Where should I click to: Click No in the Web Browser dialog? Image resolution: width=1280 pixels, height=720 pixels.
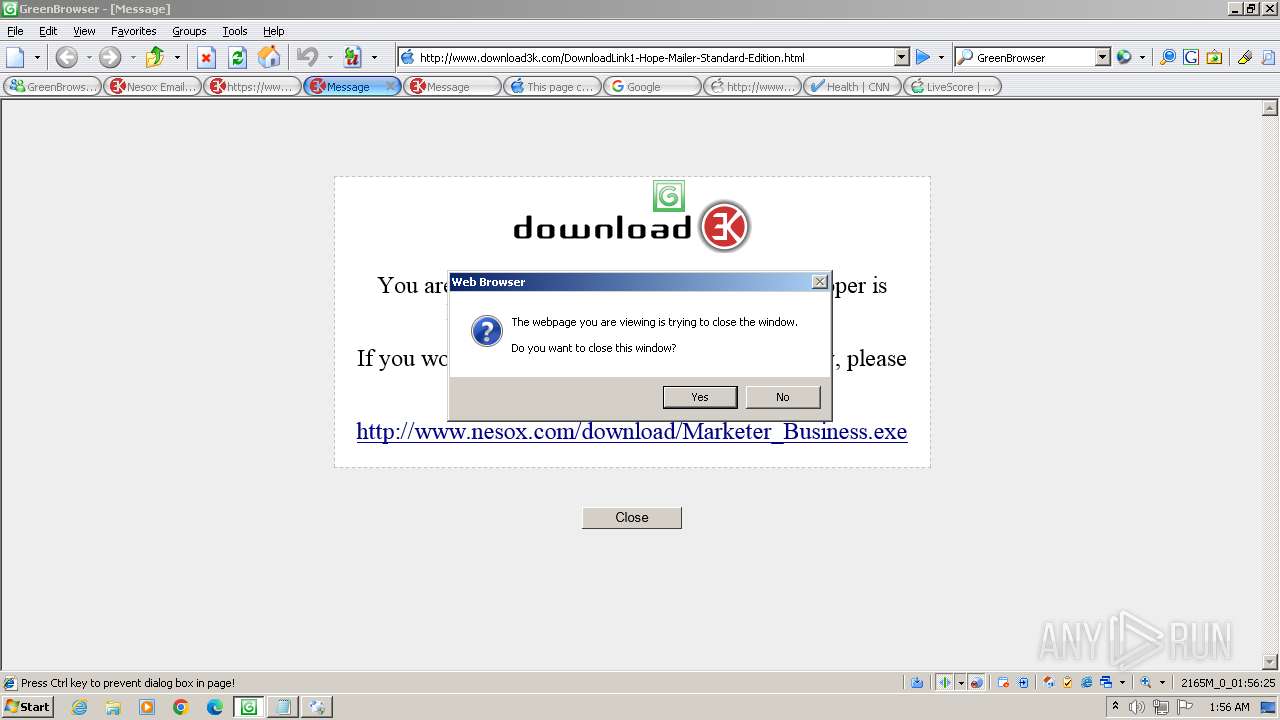[783, 397]
